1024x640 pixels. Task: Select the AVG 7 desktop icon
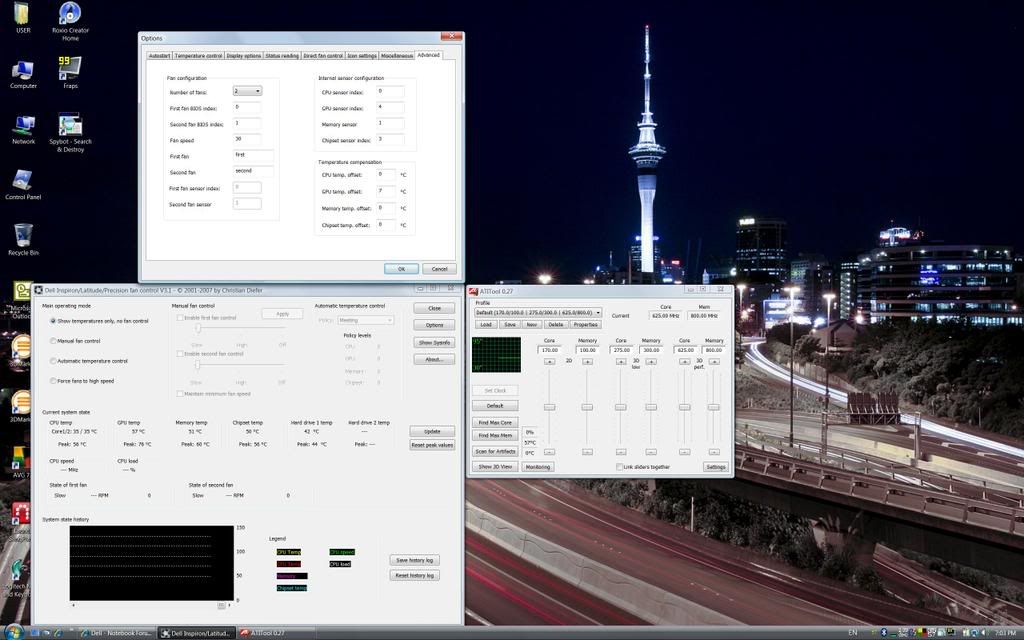[x=20, y=462]
